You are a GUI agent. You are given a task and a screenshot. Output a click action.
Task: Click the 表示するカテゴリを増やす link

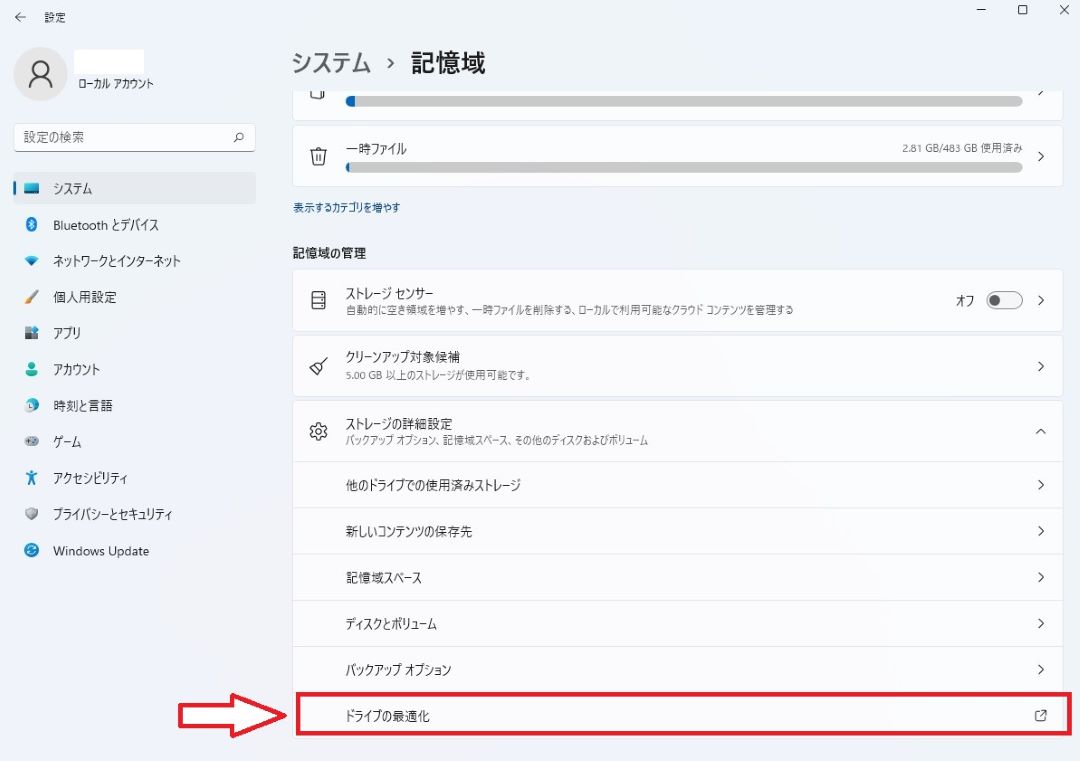[344, 207]
